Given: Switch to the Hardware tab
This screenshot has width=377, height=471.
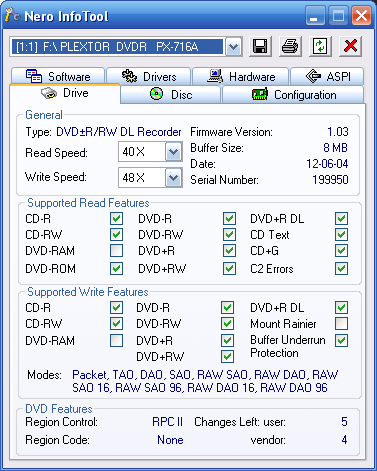Looking at the screenshot, I should [241, 76].
